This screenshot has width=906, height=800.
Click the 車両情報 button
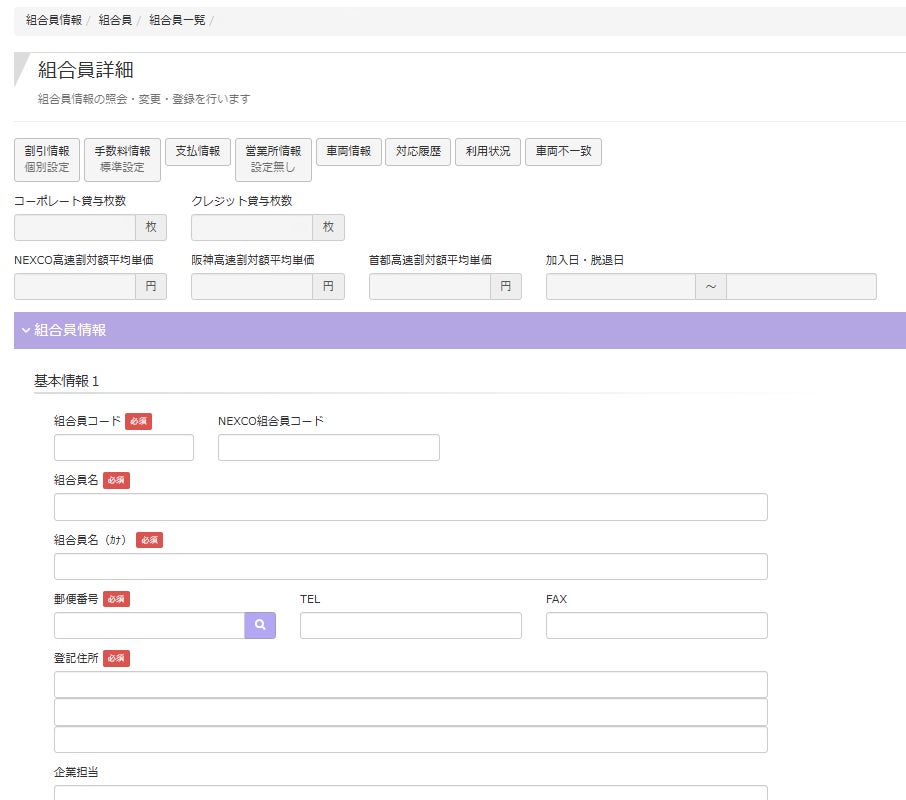coord(348,151)
